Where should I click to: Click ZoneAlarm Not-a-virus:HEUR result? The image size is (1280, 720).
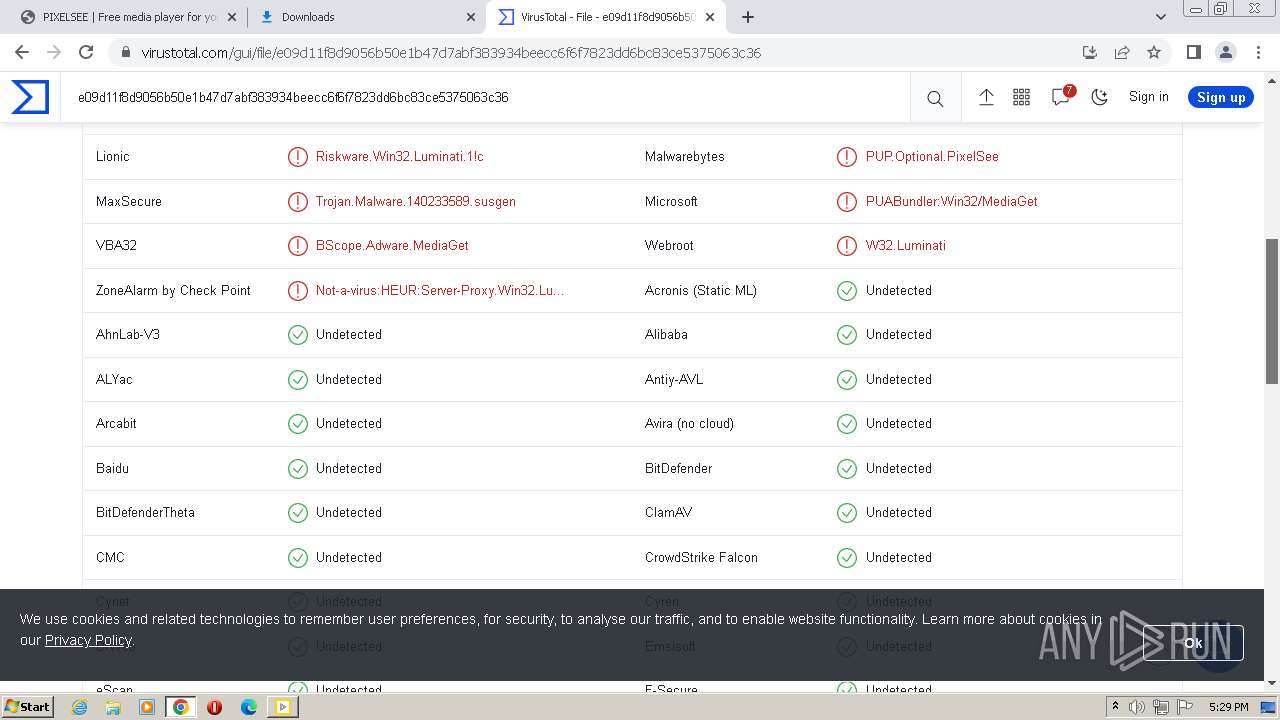440,290
